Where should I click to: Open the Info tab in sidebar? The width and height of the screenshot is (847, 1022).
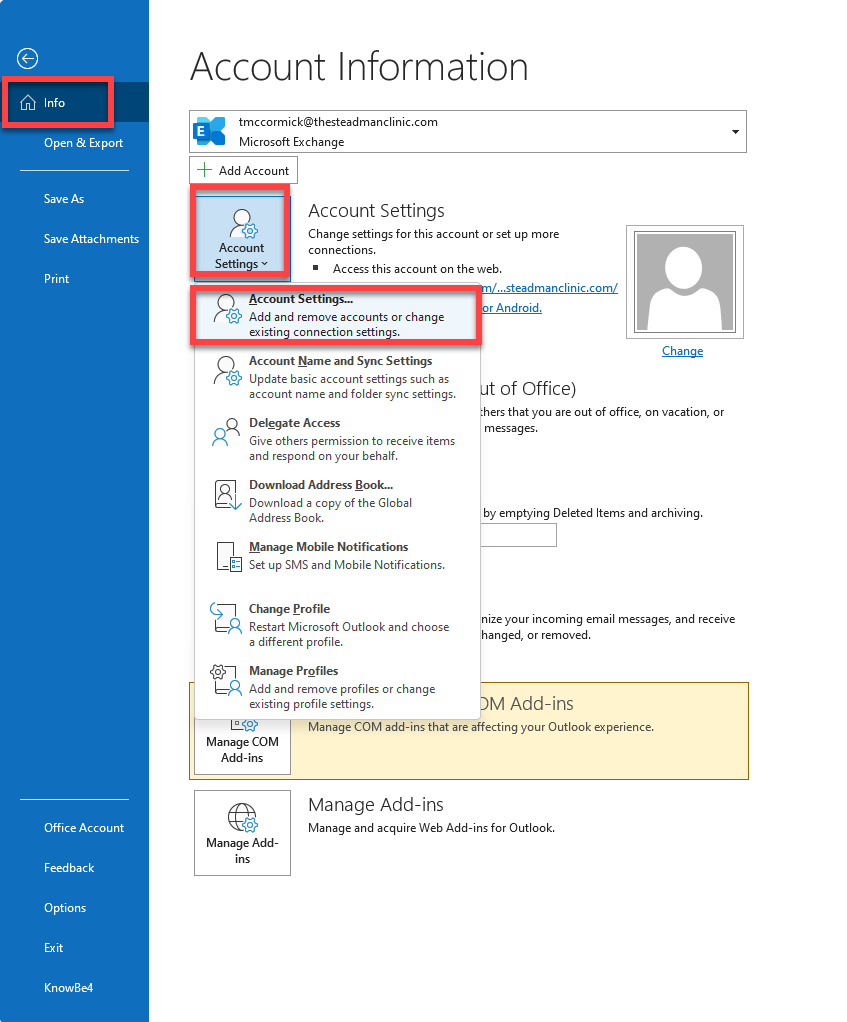point(74,102)
